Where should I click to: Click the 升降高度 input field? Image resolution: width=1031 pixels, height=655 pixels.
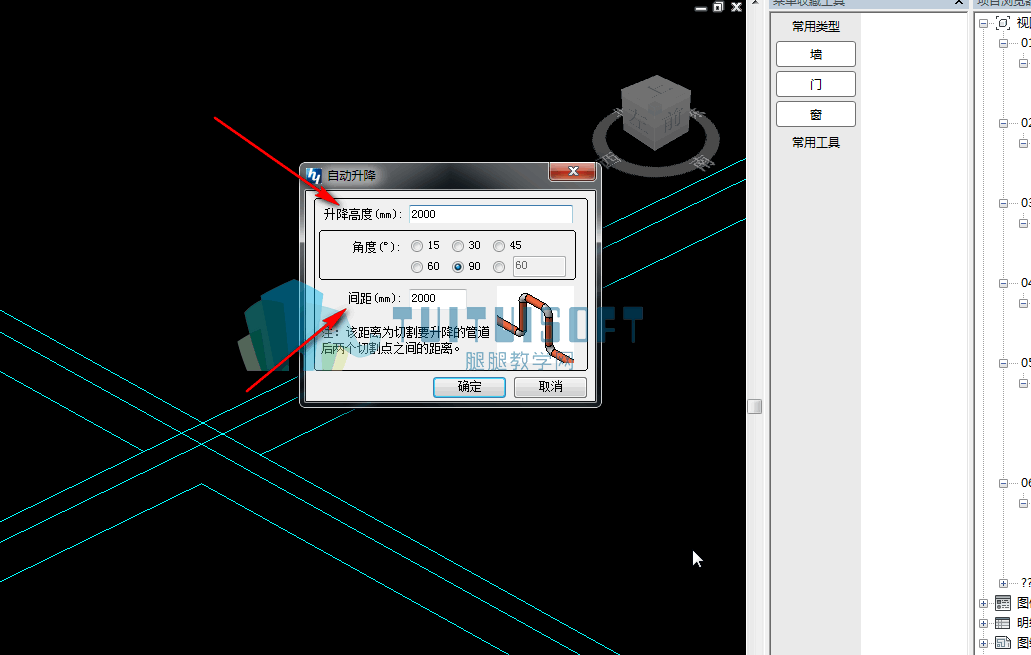pos(491,214)
